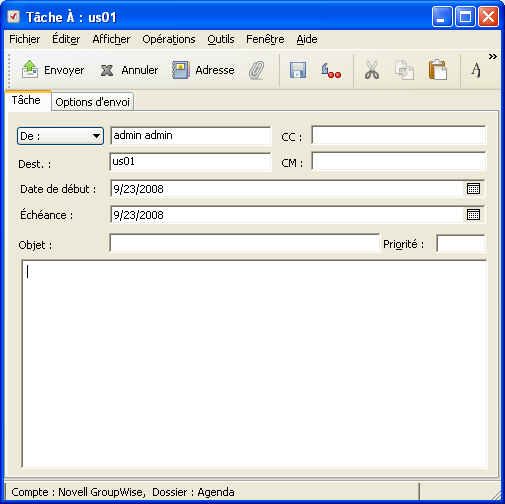Click the Envoyer send button
The height and width of the screenshot is (504, 505).
(x=53, y=70)
